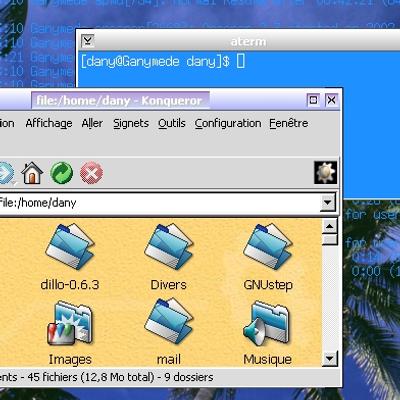Viewport: 400px width, 400px height.
Task: Select the Musique folder label
Action: tap(267, 359)
